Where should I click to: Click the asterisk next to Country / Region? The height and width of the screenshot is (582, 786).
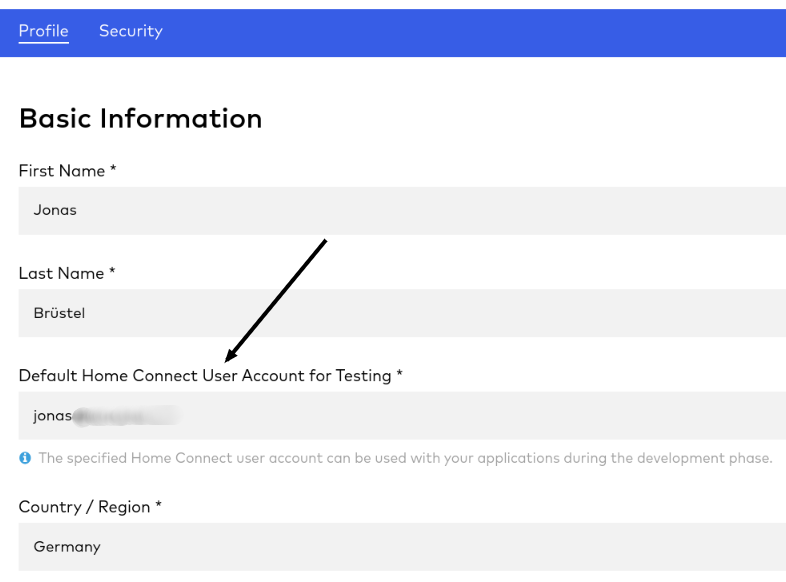(158, 506)
